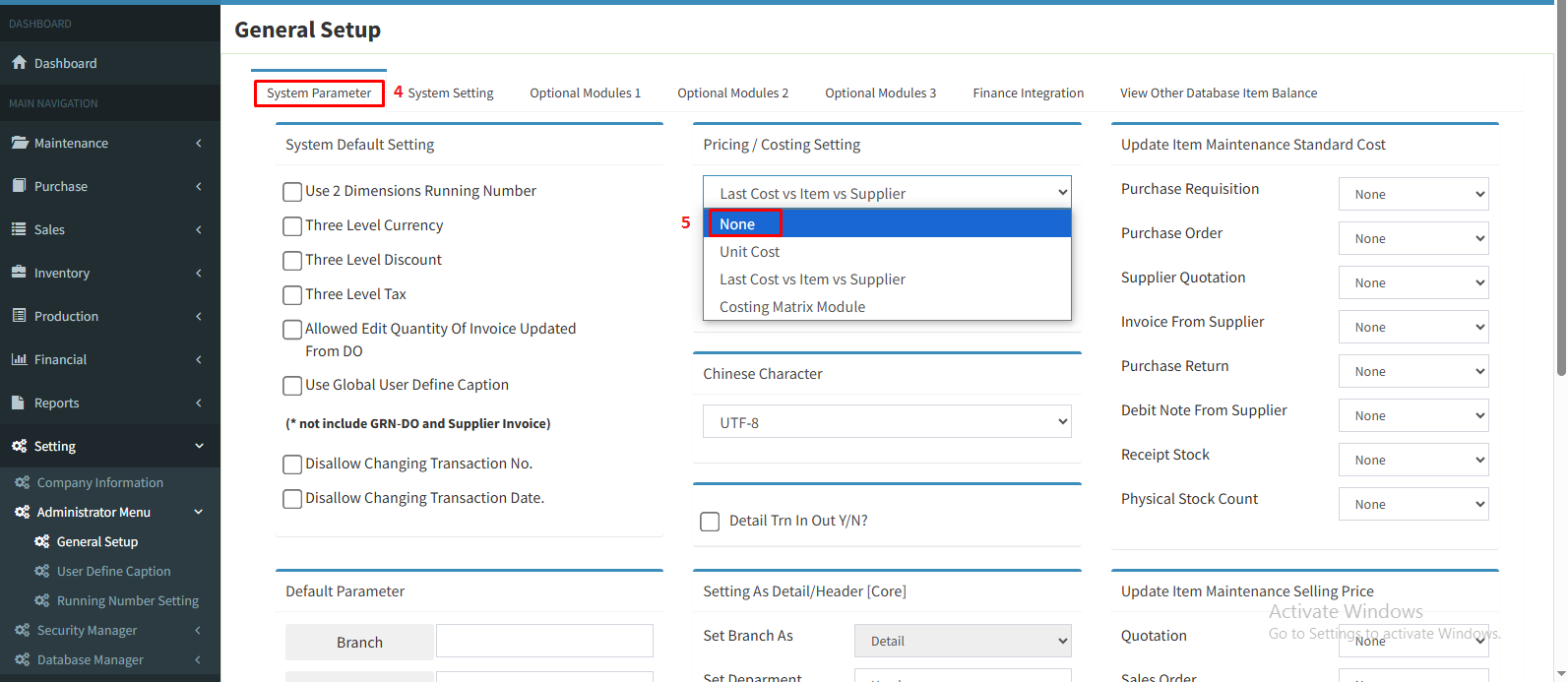Screen dimensions: 1568x682
Task: Go to Company Information page
Action: pos(99,482)
